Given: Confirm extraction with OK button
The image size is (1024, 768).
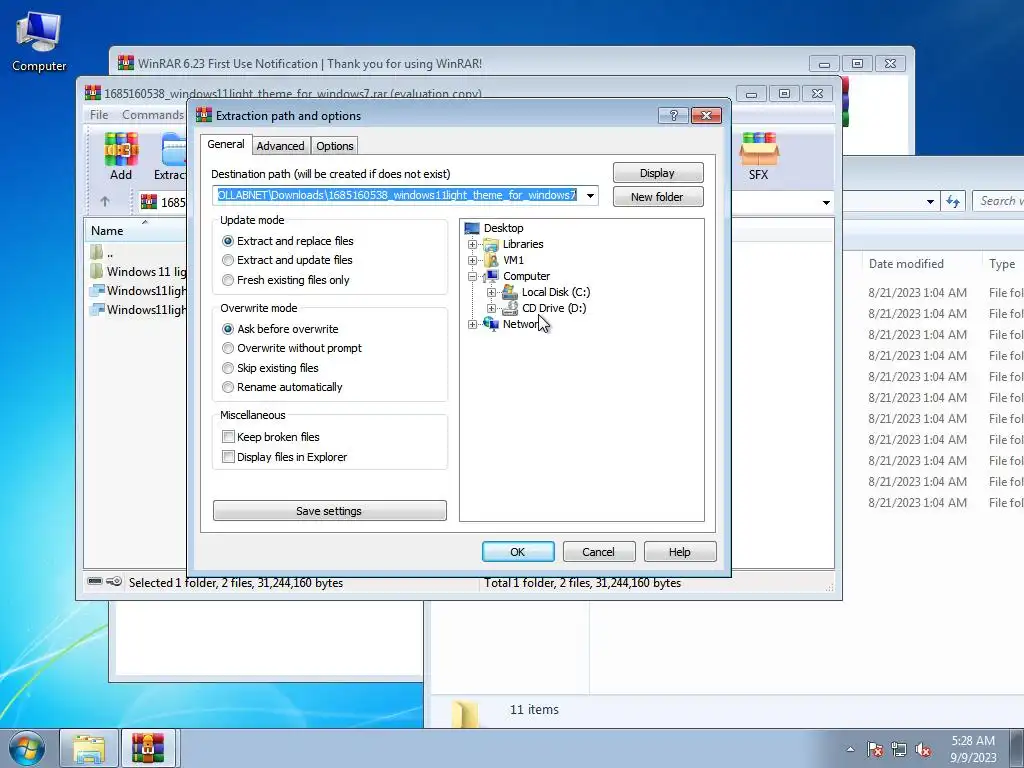Looking at the screenshot, I should click(518, 552).
